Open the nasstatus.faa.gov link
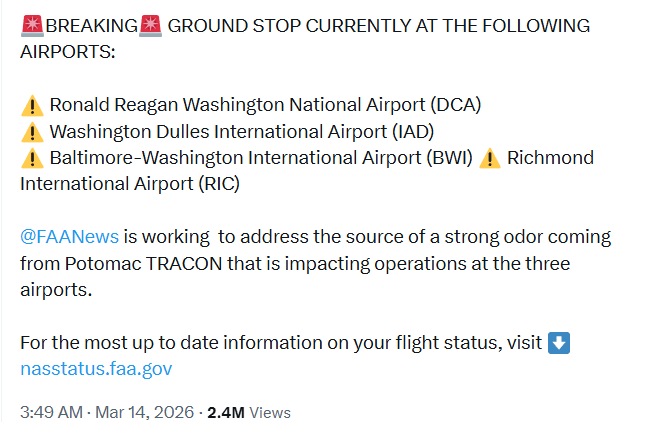Screen dimensions: 647x422 [x=96, y=369]
